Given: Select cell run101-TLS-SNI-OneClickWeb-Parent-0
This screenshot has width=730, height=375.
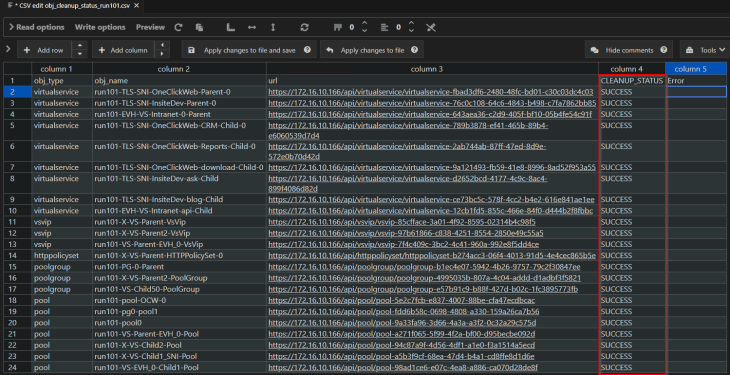Looking at the screenshot, I should point(179,92).
